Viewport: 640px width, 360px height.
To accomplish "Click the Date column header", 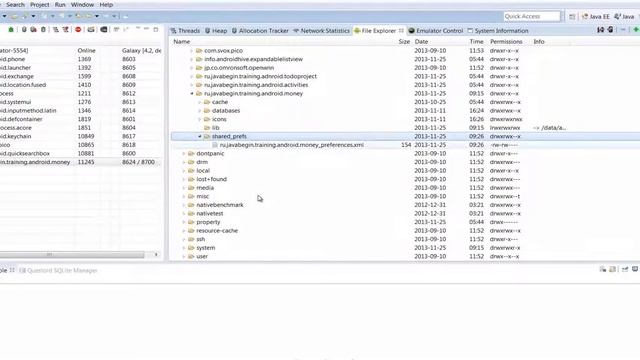I will pos(421,42).
